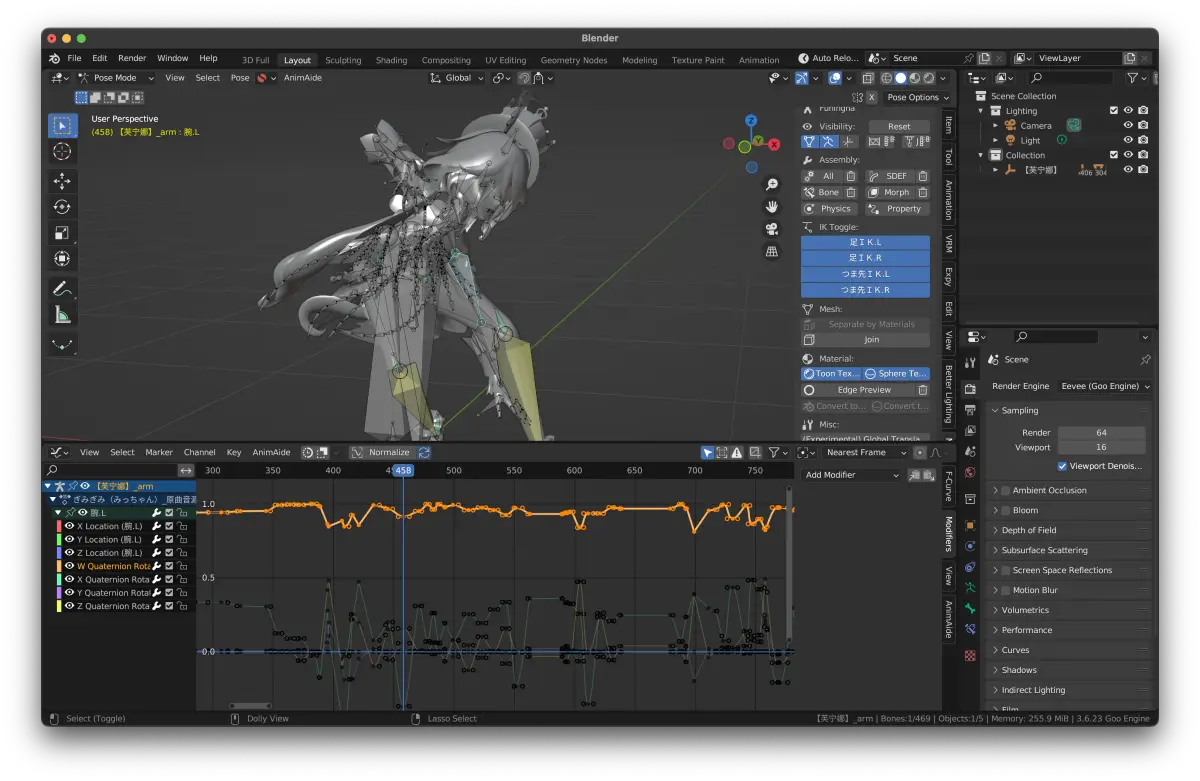Open the Render properties tab icon

970,389
